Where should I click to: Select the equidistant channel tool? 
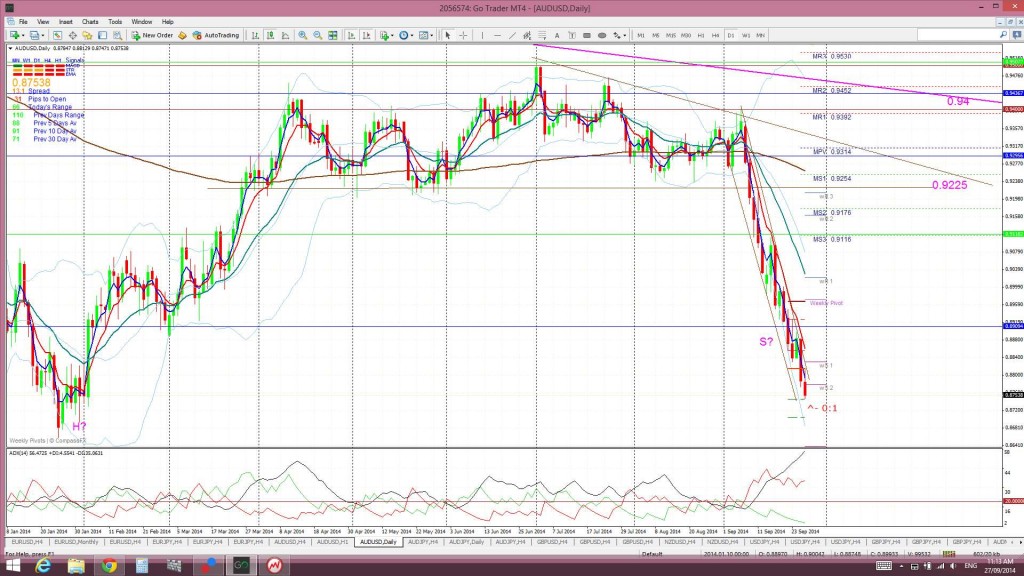pos(527,35)
